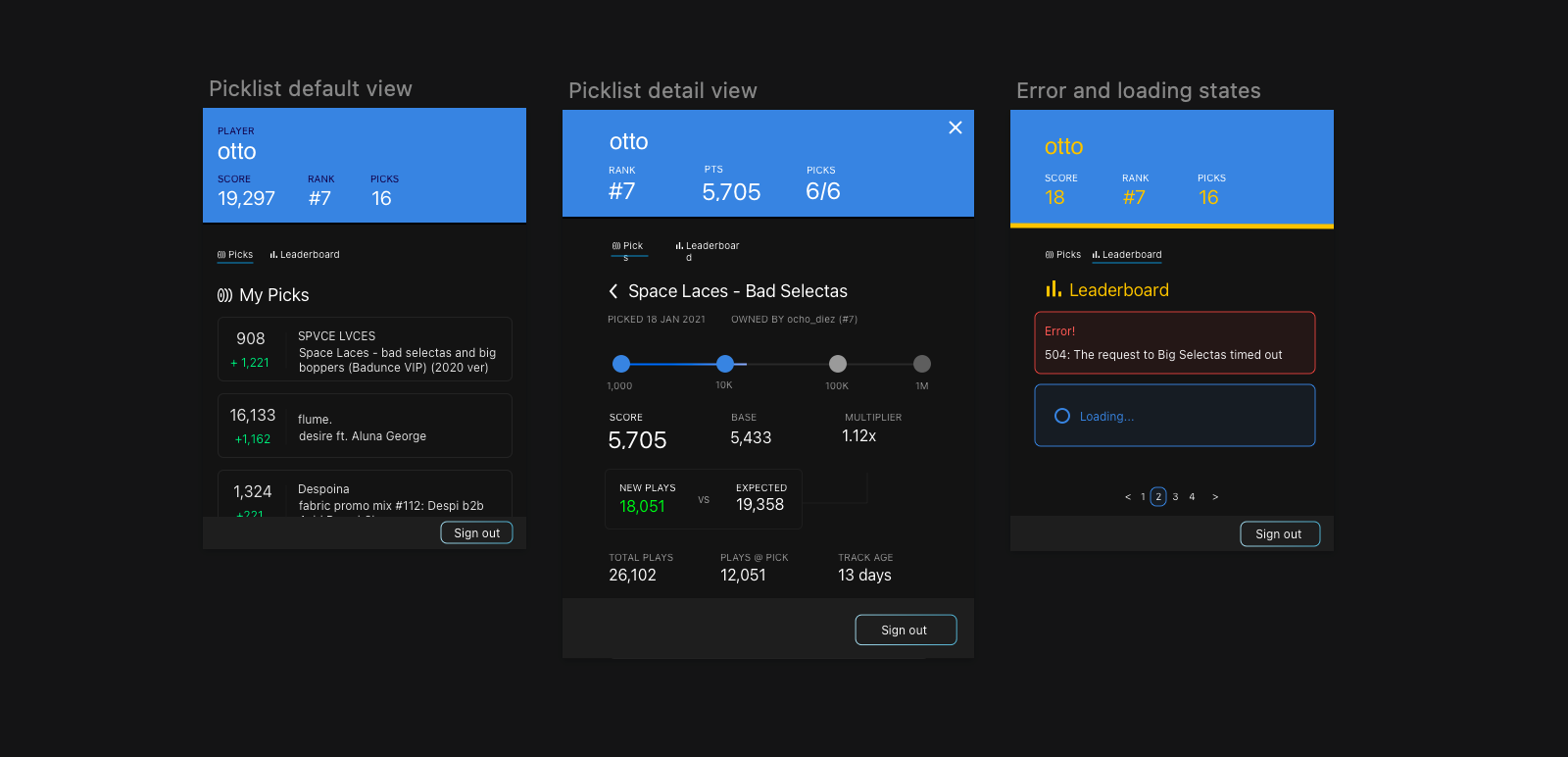Go to next leaderboard page with > arrow
This screenshot has height=757, width=1568.
click(x=1215, y=497)
